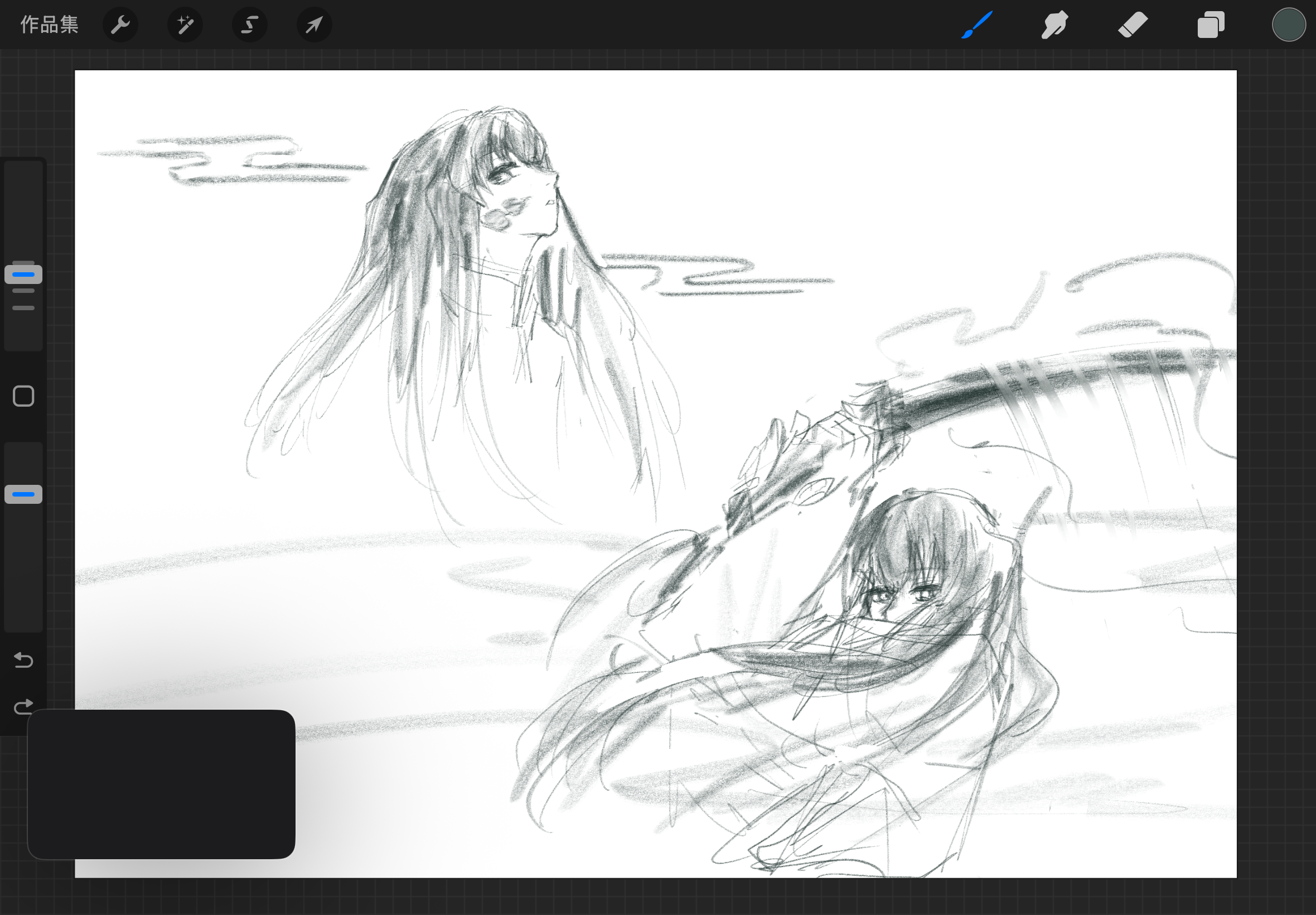Open the 作品集 gallery
Screen dimensions: 1316x915
49,25
